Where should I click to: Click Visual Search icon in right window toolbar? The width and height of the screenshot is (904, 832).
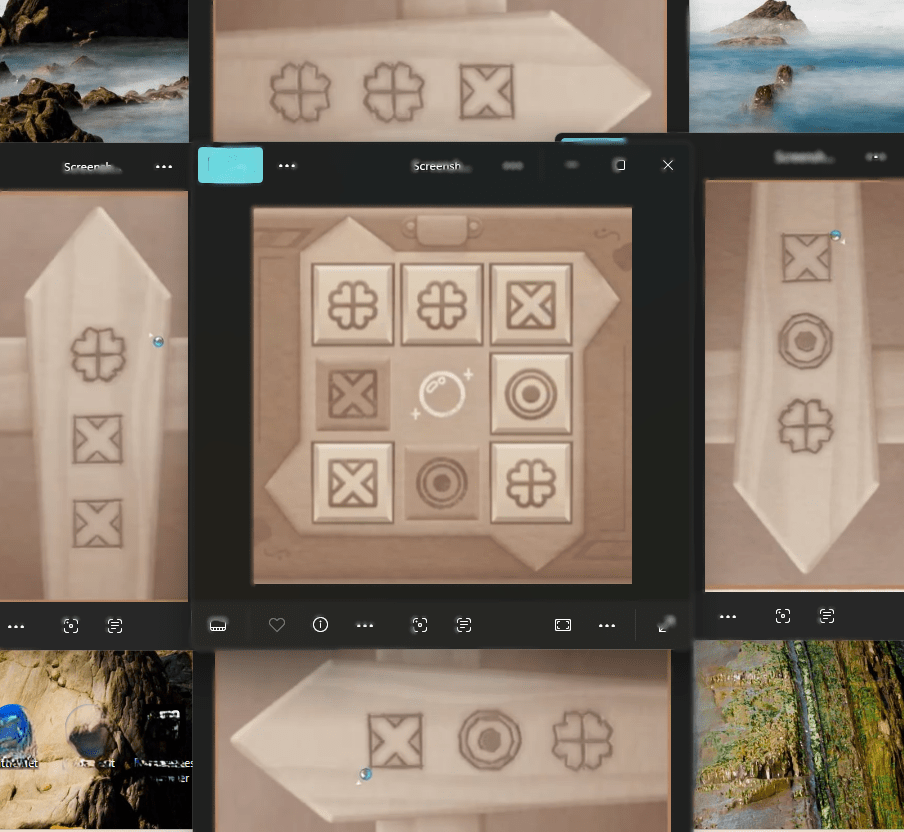point(783,616)
